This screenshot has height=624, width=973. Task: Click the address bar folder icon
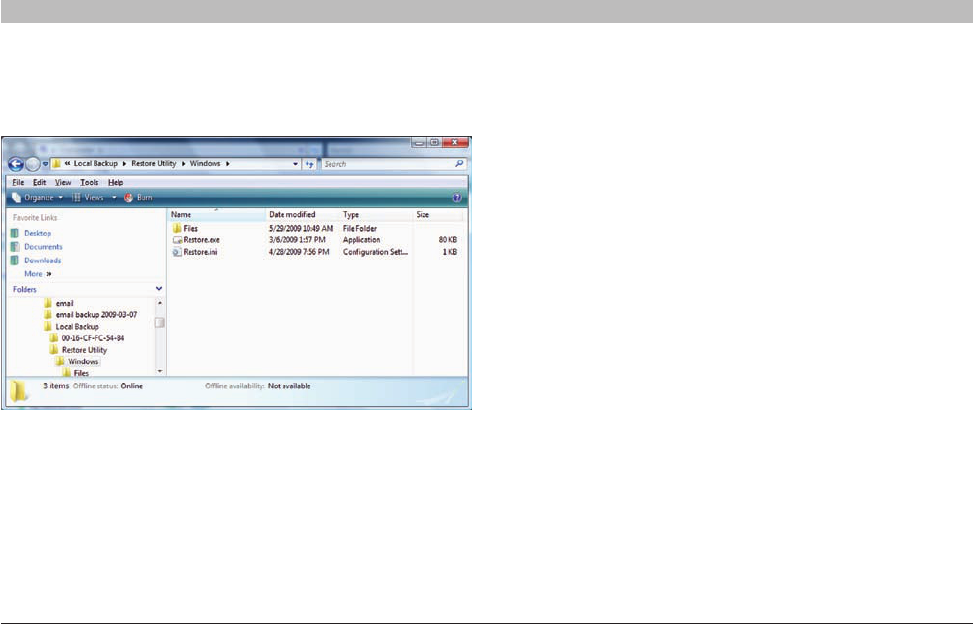point(56,164)
